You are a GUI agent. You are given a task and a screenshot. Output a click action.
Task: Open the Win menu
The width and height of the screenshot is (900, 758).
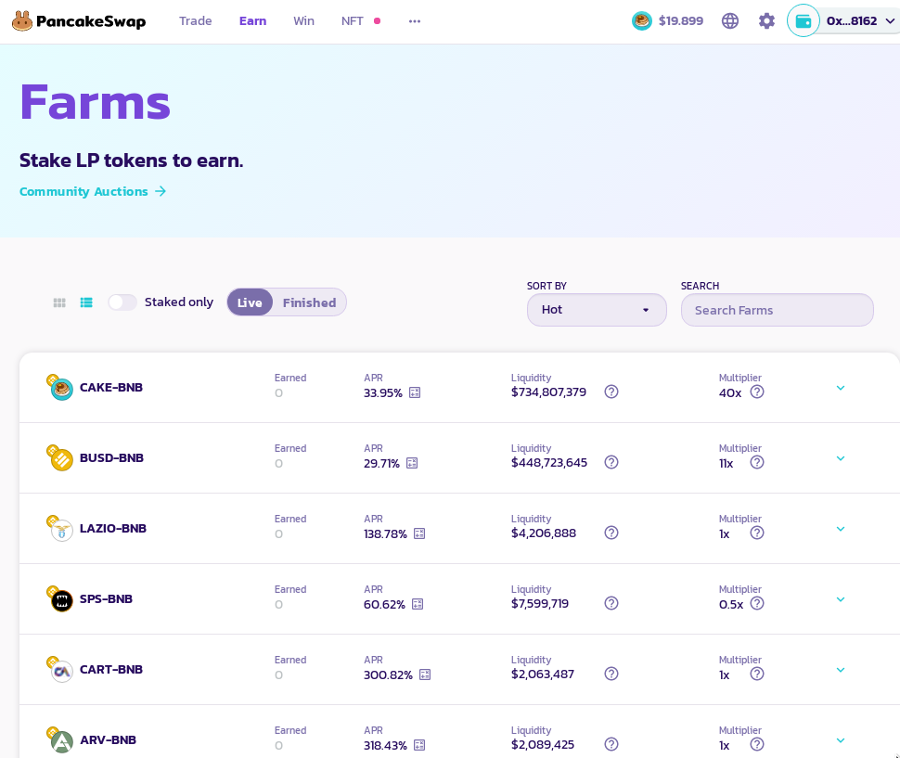tap(304, 21)
